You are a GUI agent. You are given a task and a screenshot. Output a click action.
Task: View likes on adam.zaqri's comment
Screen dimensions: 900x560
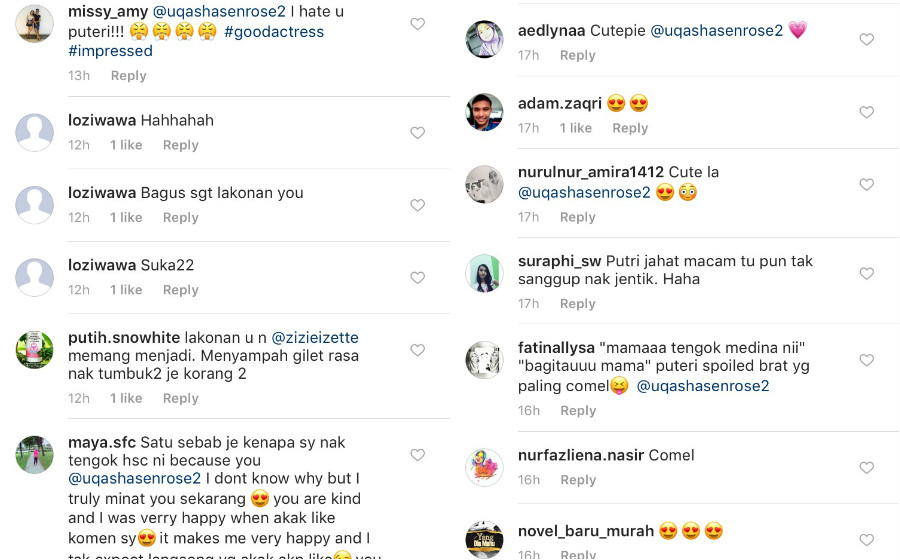pos(576,128)
